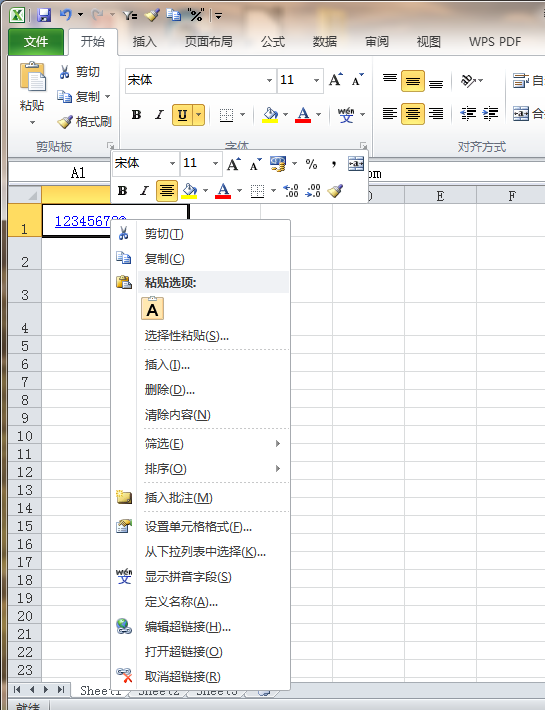Open 选择性粘贴(S) paste special
Screen dimensions: 545x710
(x=200, y=336)
